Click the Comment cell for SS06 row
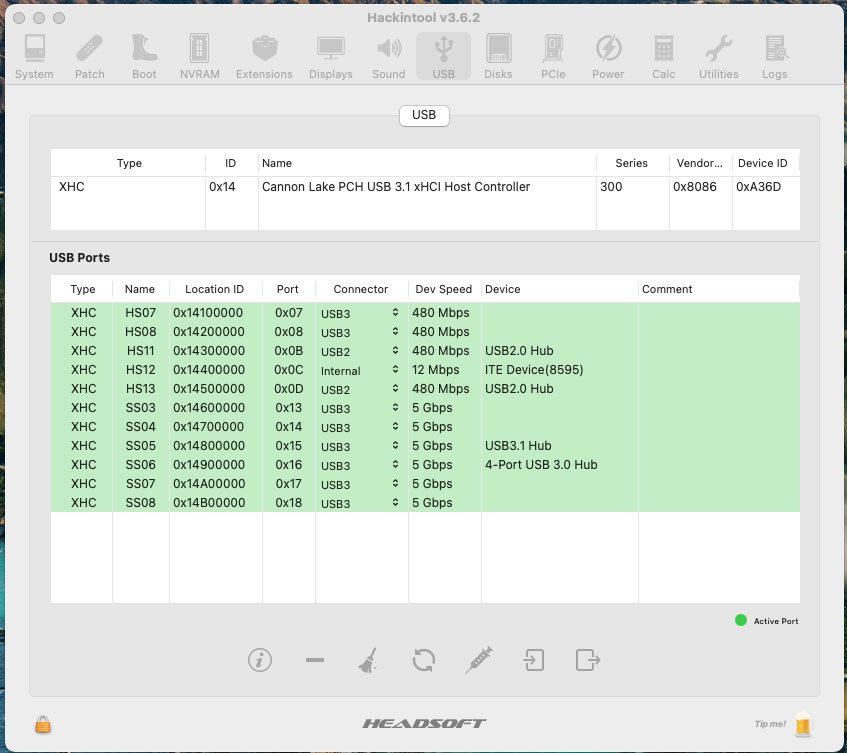The height and width of the screenshot is (753, 847). click(x=718, y=465)
